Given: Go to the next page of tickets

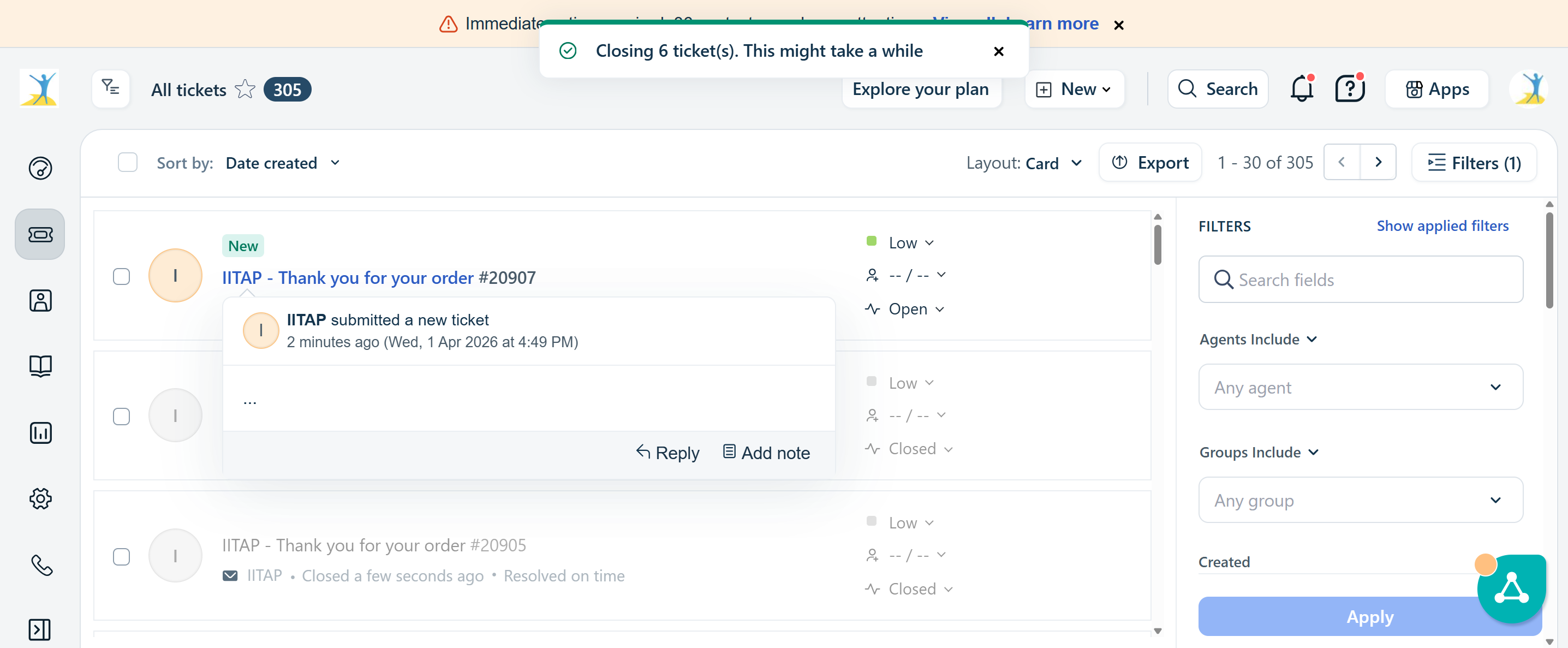Looking at the screenshot, I should tap(1378, 162).
